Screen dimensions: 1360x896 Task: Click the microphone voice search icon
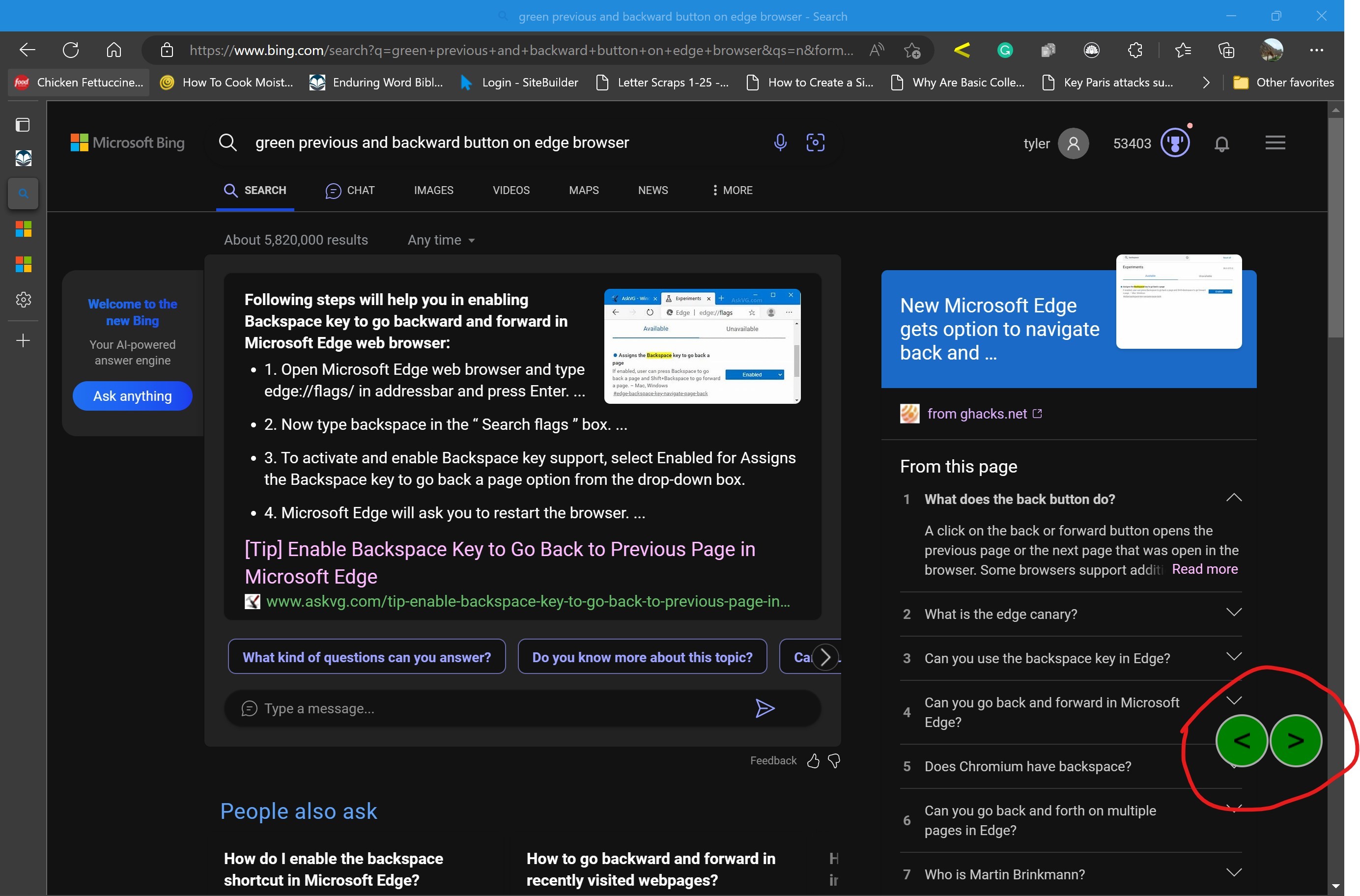[x=780, y=142]
